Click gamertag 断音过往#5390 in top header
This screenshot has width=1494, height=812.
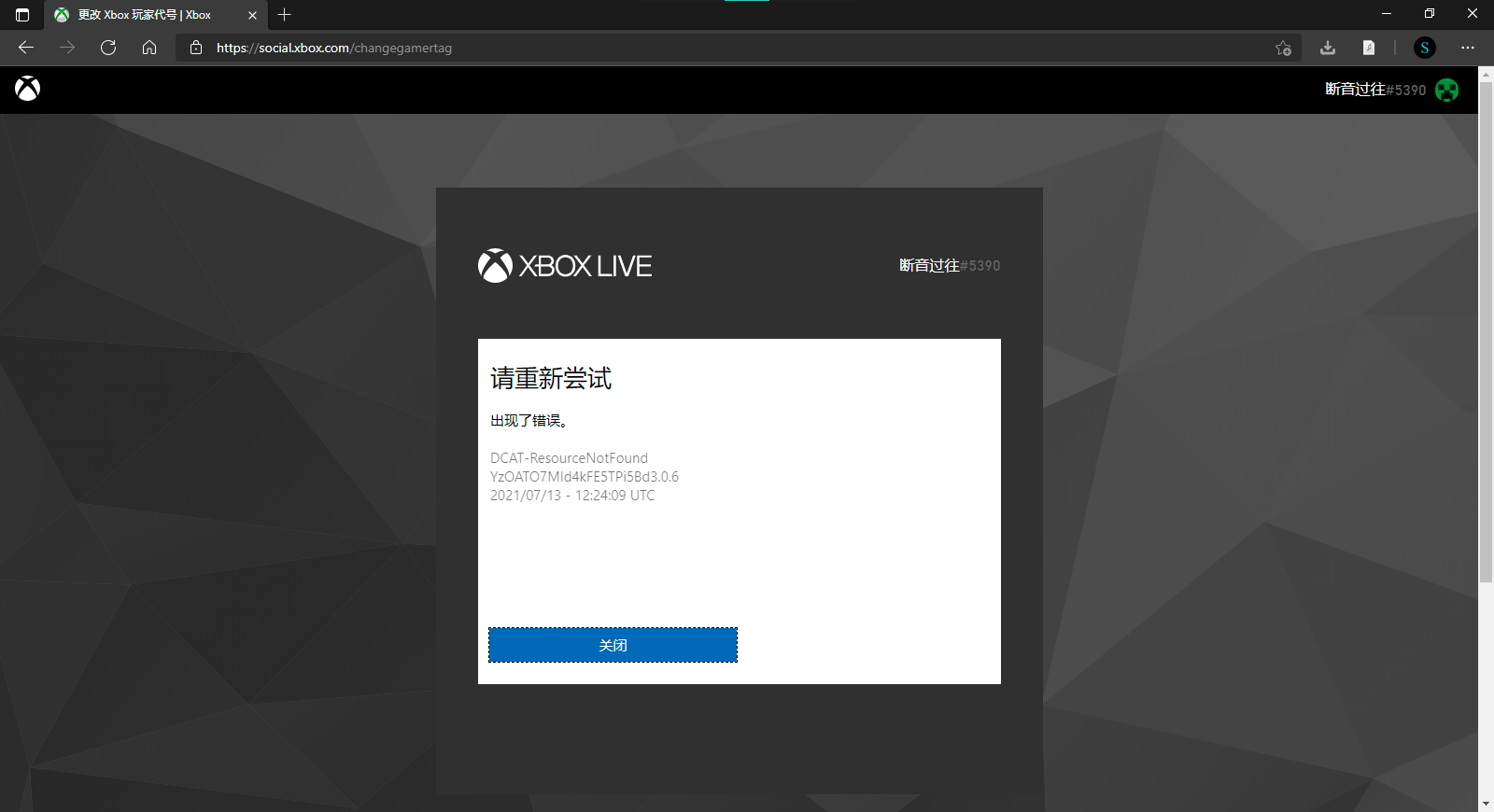coord(1375,90)
